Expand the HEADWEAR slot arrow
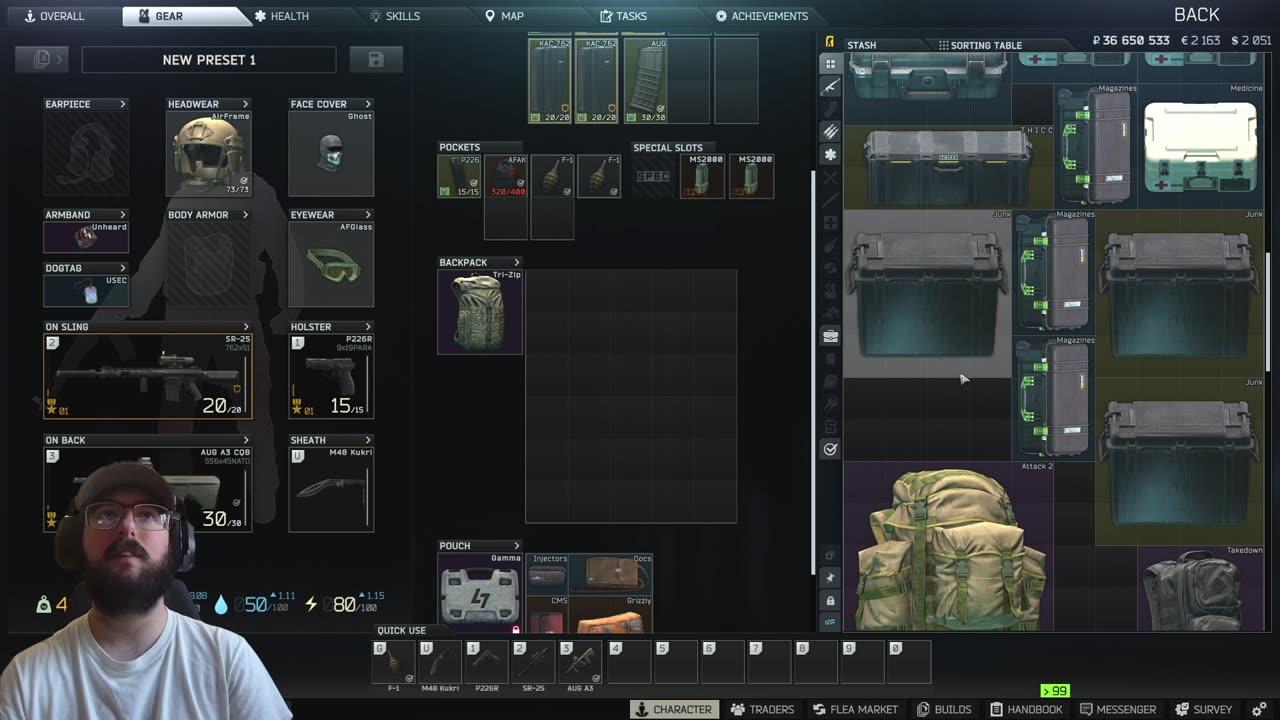Screen dimensions: 1280x720 click(x=246, y=104)
